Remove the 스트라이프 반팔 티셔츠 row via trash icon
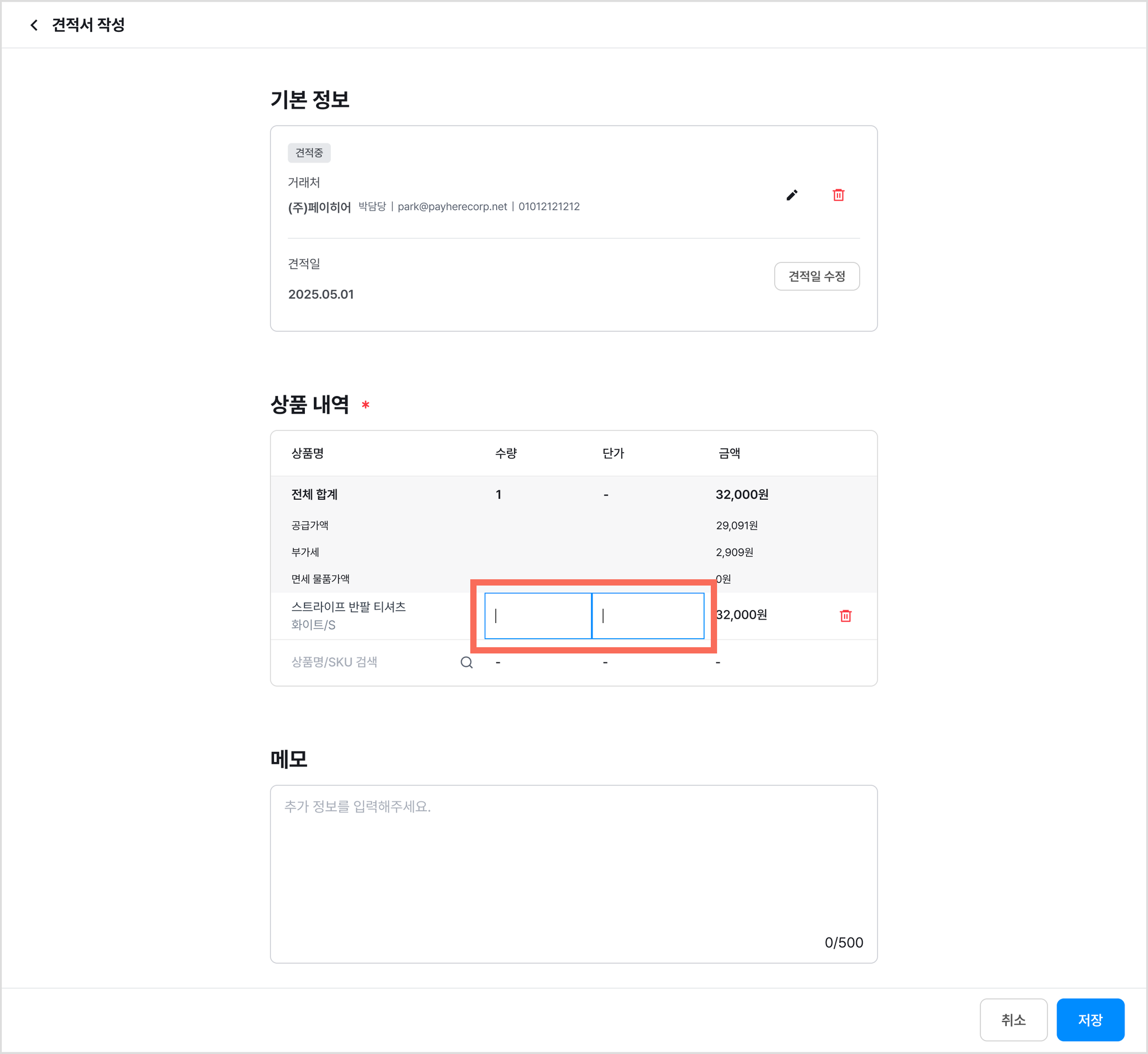 tap(846, 616)
